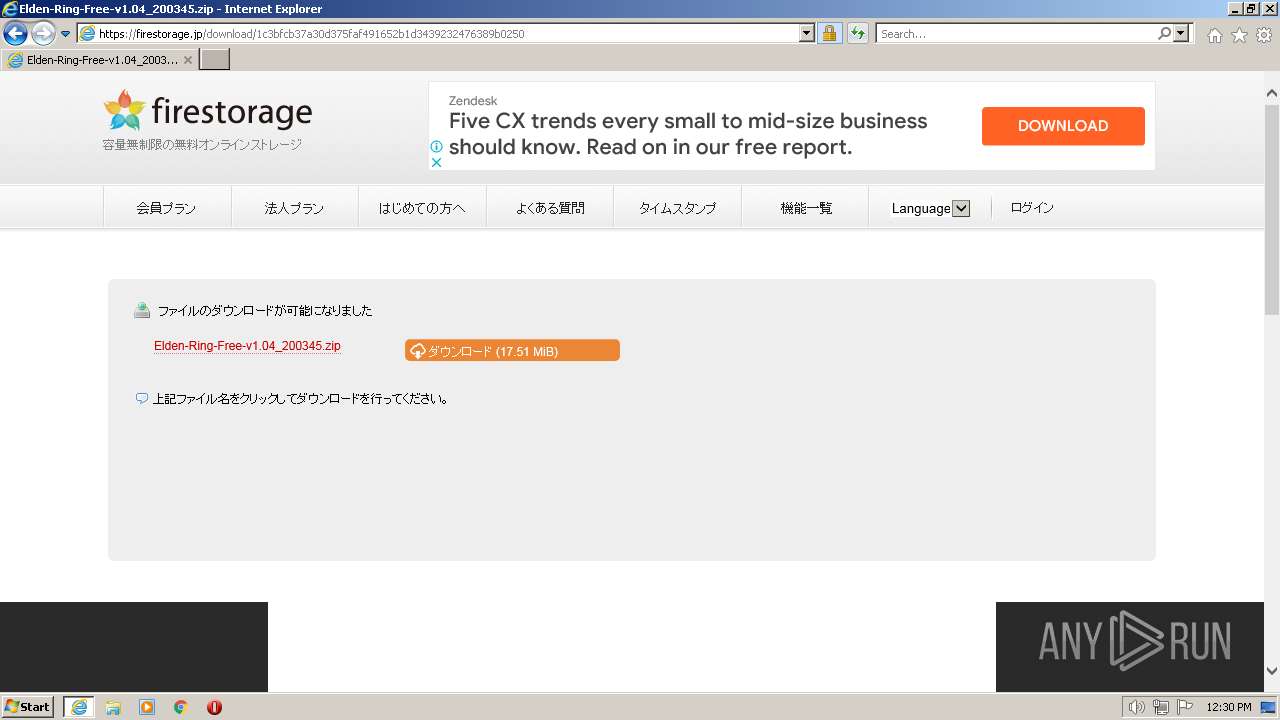Launch Chrome from the taskbar
Screen dimensions: 1280x720
[181, 707]
